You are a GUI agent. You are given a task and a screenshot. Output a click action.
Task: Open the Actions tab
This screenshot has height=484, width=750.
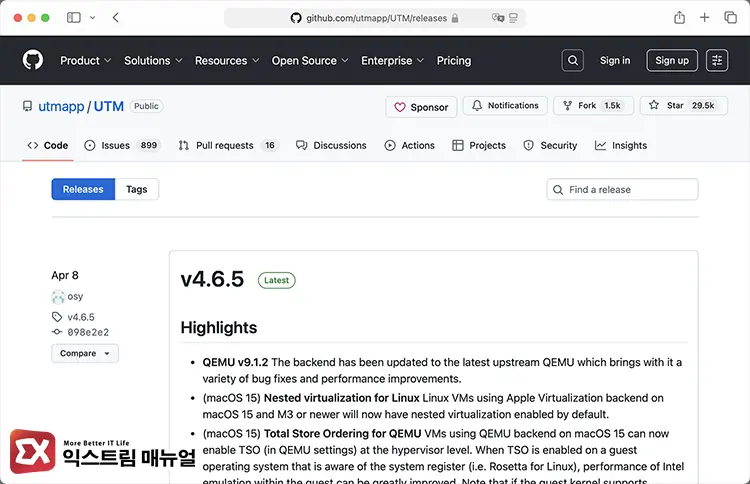tap(409, 145)
